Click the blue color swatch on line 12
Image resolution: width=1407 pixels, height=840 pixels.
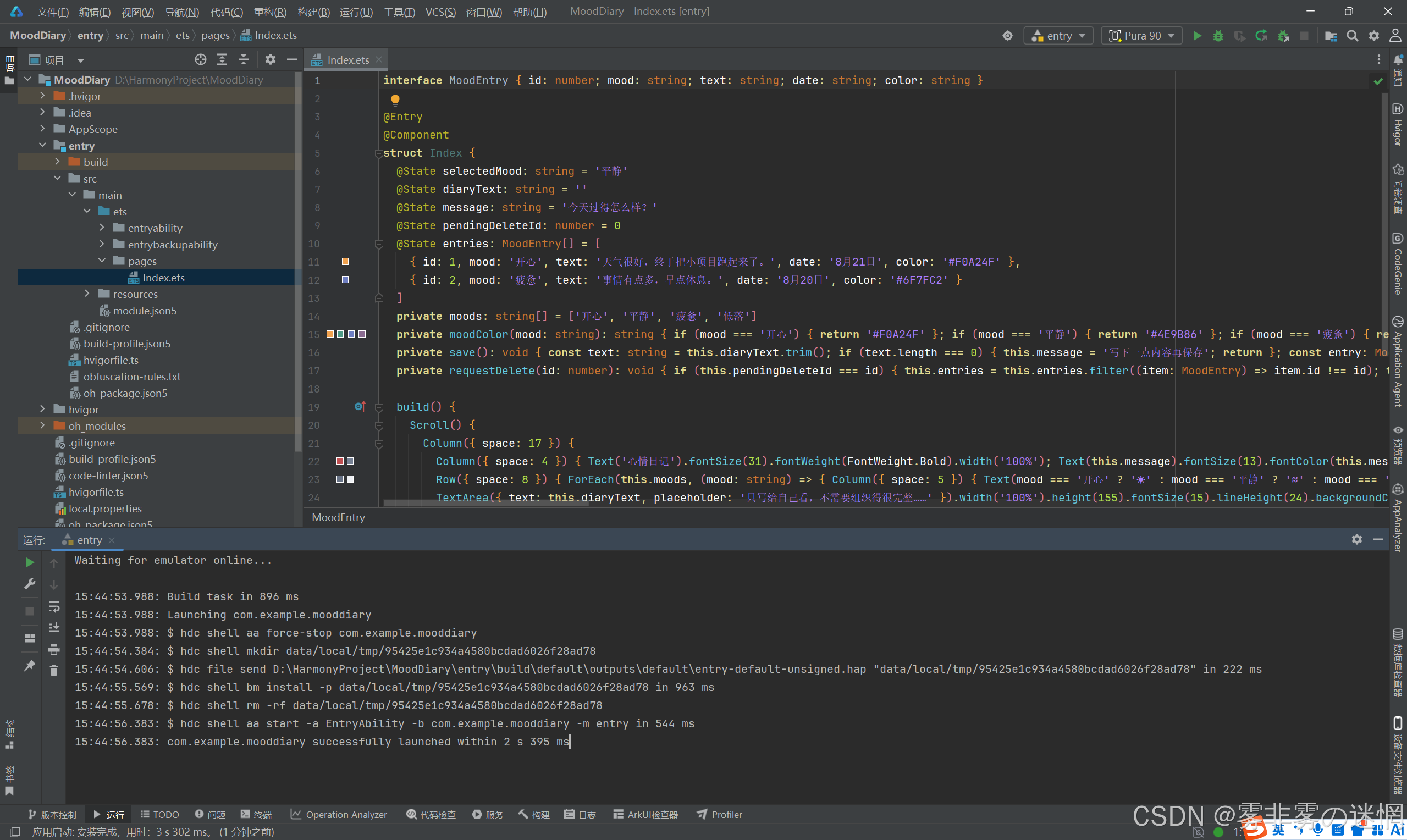pos(345,280)
